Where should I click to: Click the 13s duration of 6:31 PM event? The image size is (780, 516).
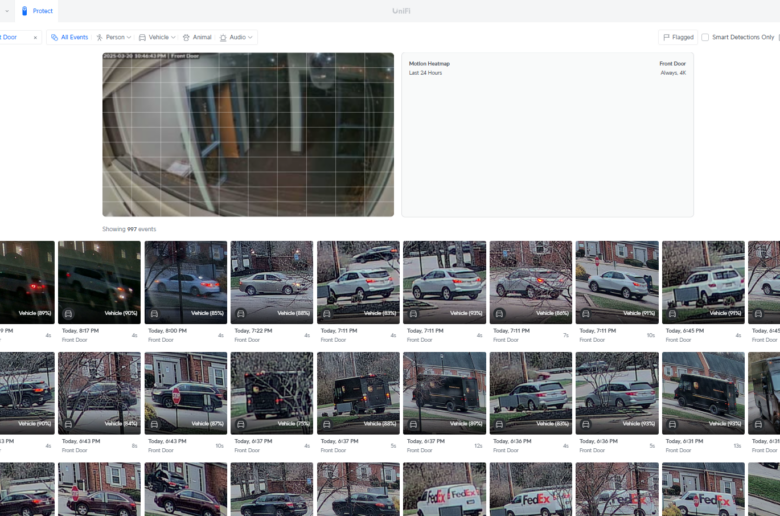pyautogui.click(x=737, y=446)
